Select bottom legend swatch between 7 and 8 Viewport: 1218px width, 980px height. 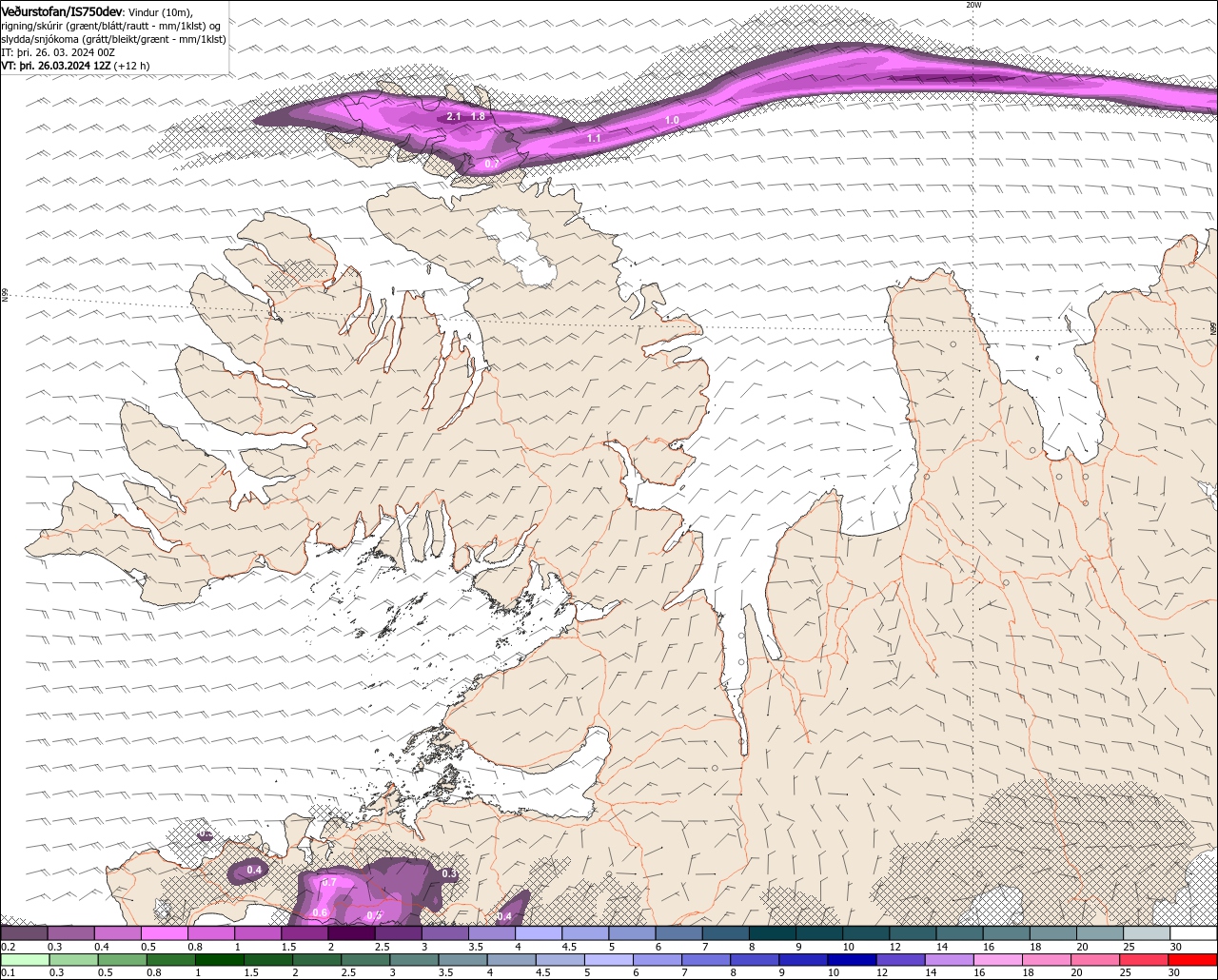pyautogui.click(x=706, y=959)
